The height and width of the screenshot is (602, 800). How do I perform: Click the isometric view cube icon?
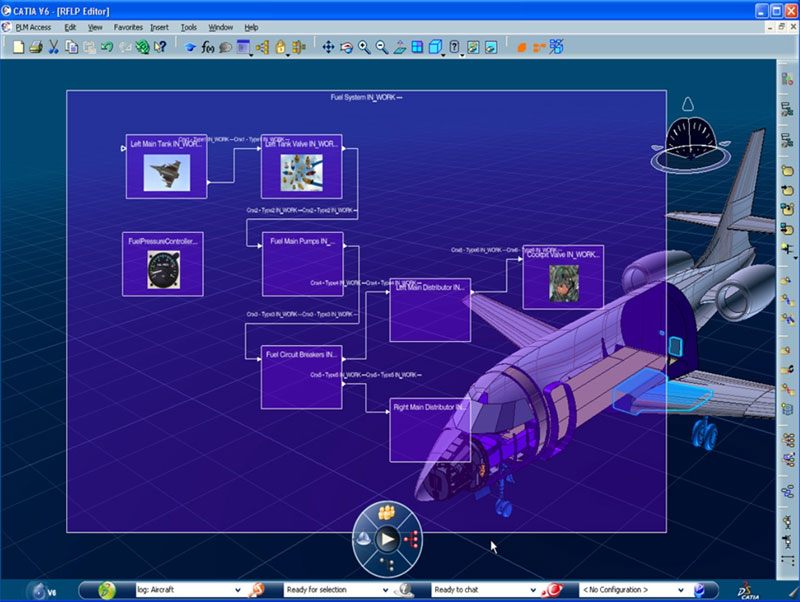435,47
